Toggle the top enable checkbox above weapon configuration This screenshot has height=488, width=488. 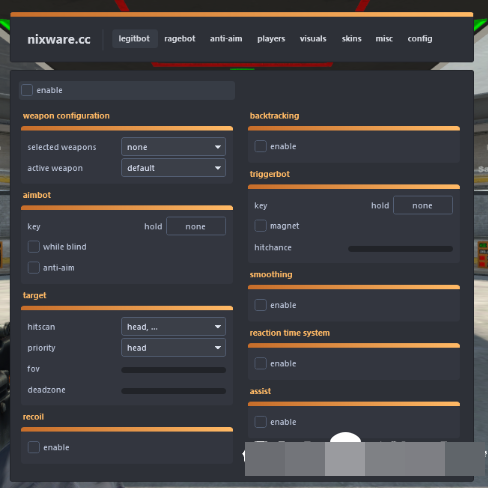(x=27, y=90)
